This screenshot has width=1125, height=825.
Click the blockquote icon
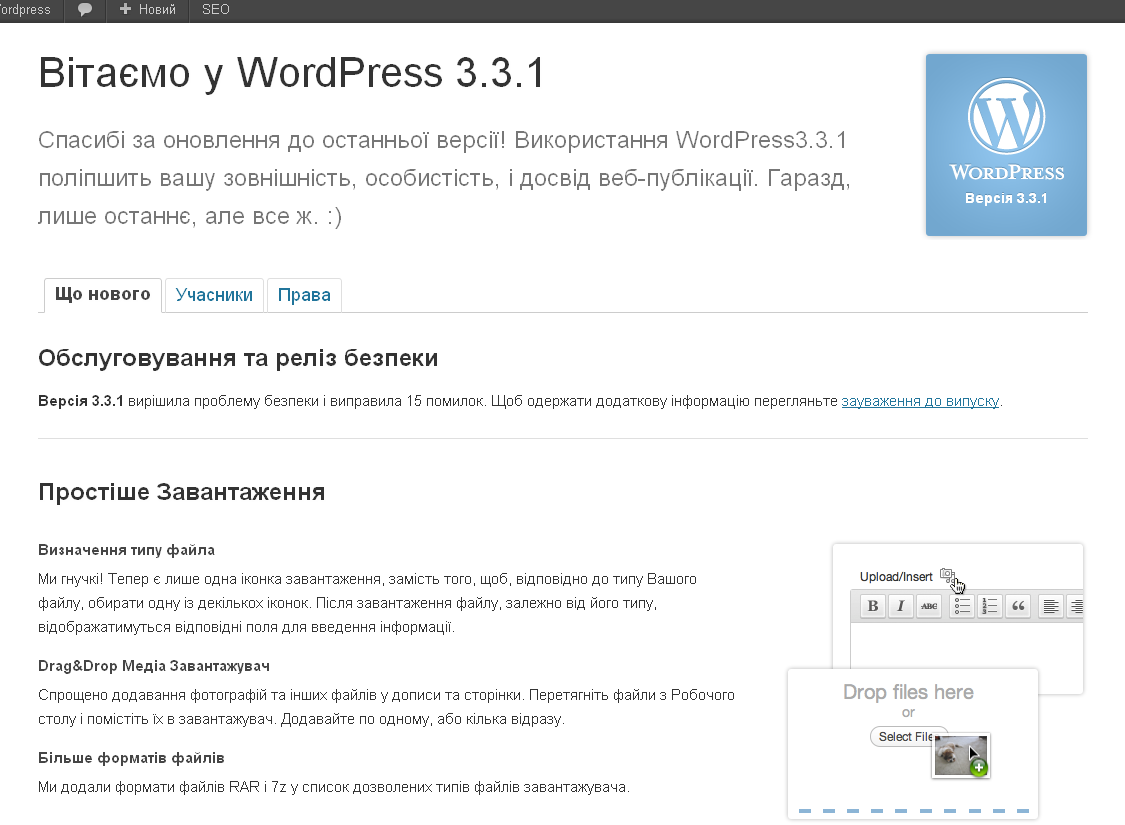(x=1018, y=606)
